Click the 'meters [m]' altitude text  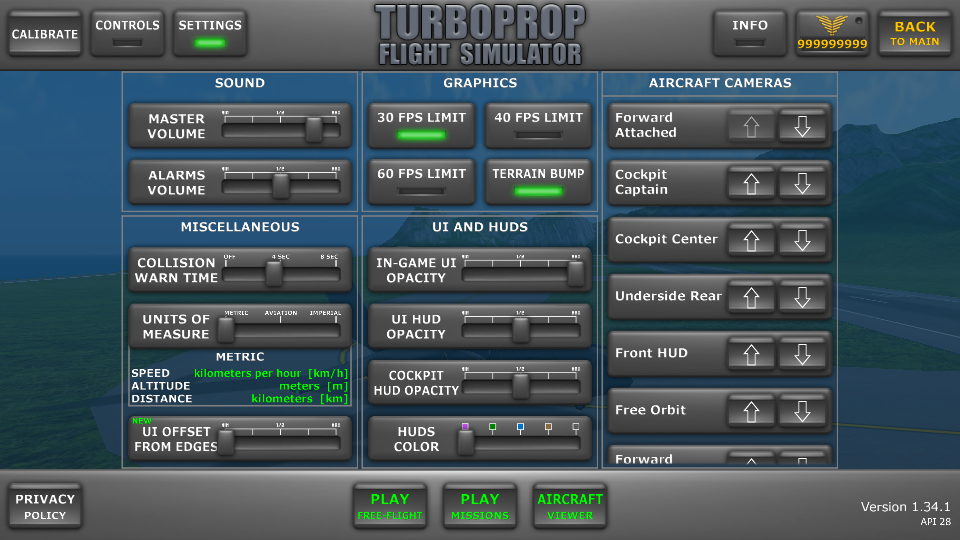[313, 386]
